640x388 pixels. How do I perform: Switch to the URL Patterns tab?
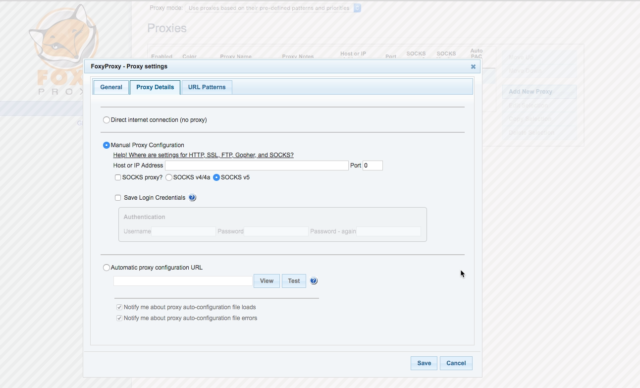207,87
